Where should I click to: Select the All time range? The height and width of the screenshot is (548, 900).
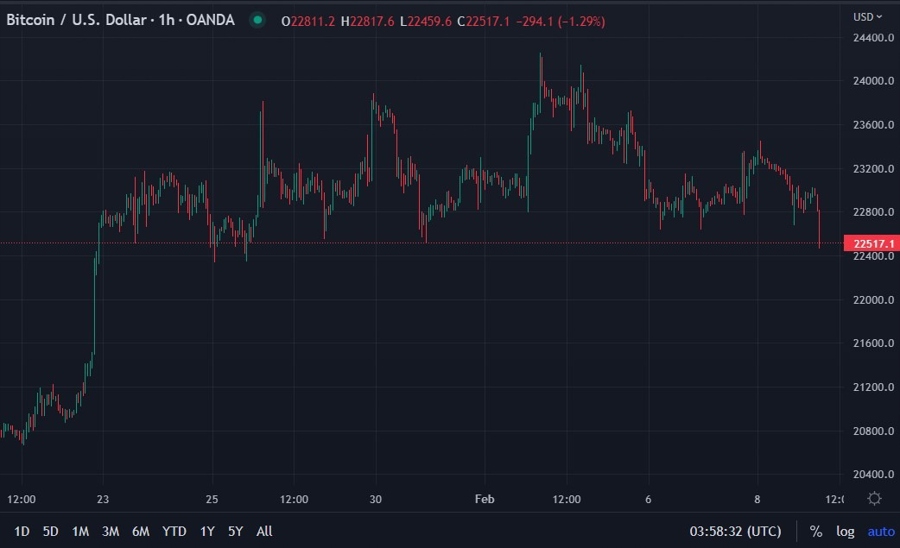coord(264,531)
